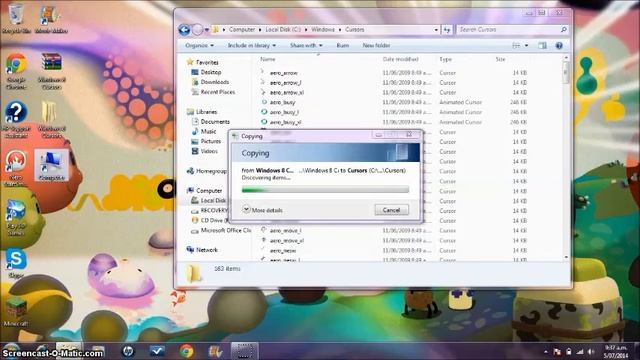The width and height of the screenshot is (640, 360).
Task: Show hidden system tray icons
Action: [x=546, y=351]
